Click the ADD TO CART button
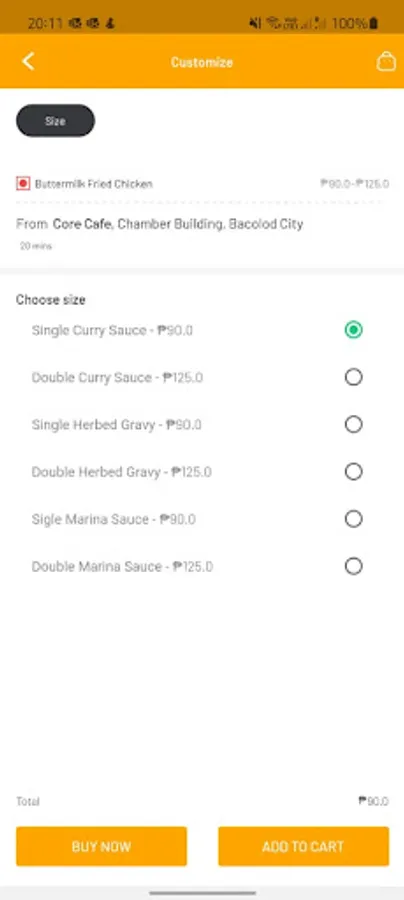404x900 pixels. click(x=304, y=846)
